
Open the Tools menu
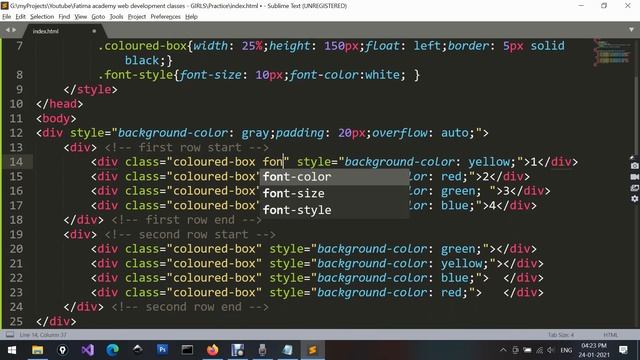click(116, 17)
